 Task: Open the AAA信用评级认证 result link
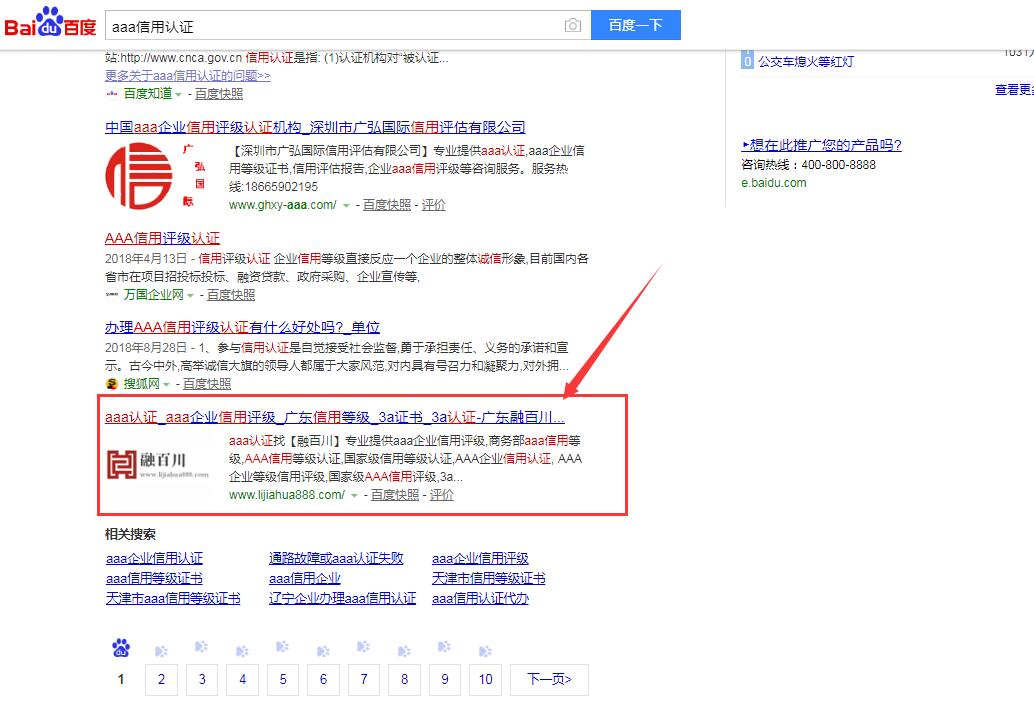[x=162, y=239]
